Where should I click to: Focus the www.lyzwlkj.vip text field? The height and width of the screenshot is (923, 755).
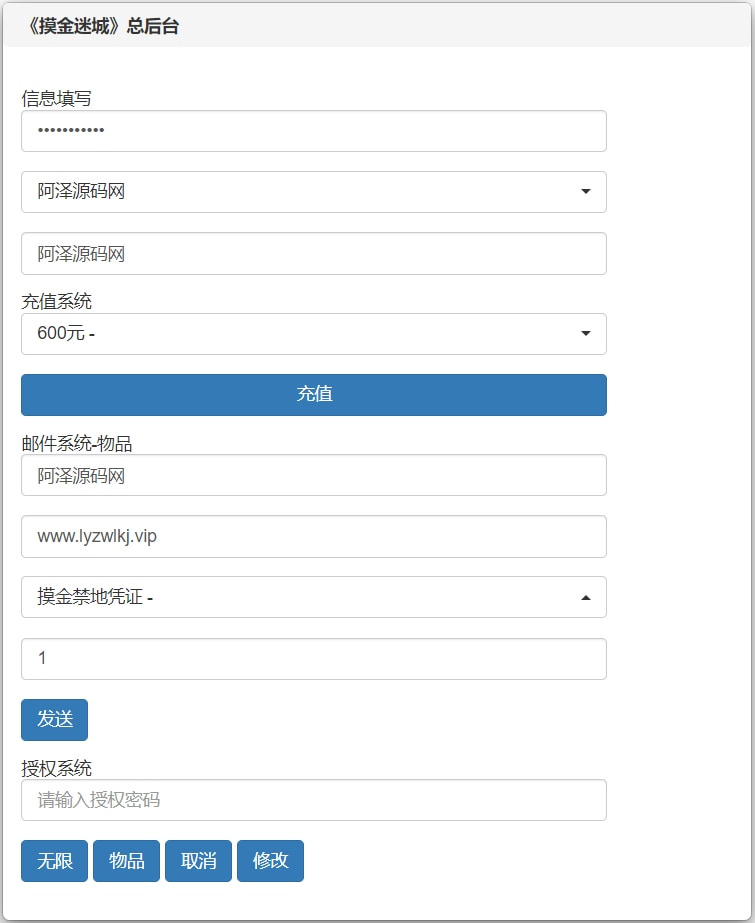tap(313, 537)
